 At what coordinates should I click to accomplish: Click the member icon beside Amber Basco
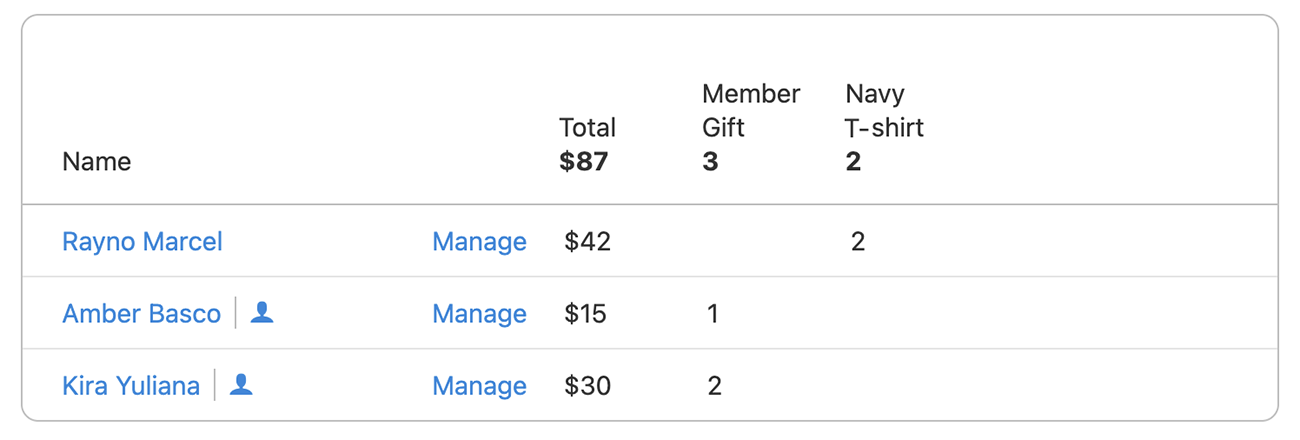tap(262, 313)
